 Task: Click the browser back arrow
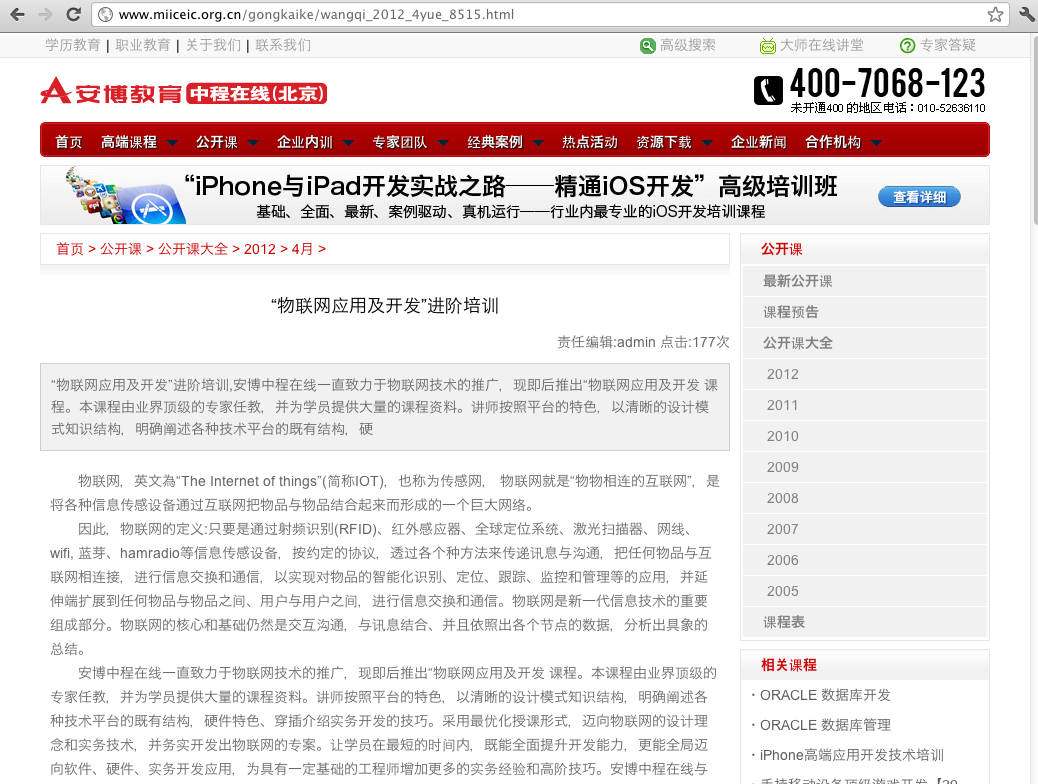click(x=17, y=14)
